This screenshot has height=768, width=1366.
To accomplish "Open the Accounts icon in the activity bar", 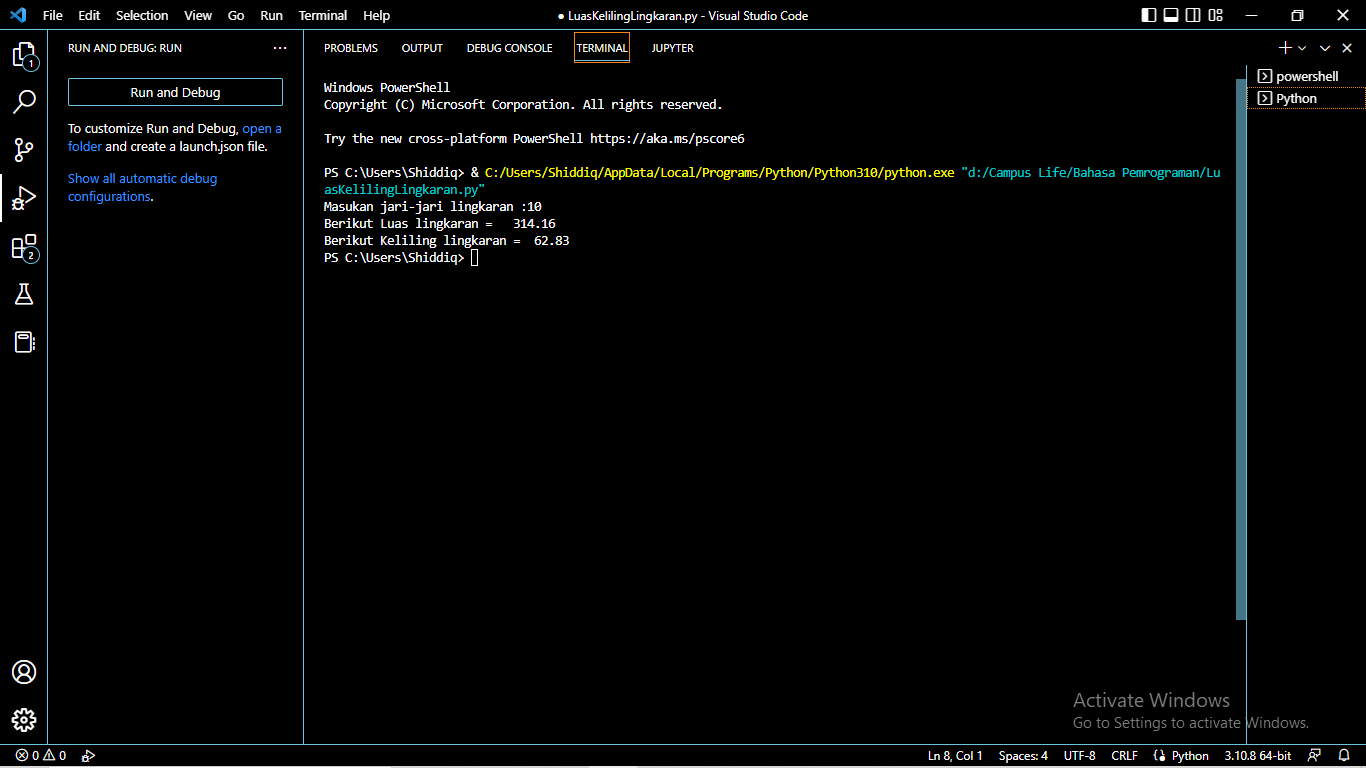I will pos(24,672).
